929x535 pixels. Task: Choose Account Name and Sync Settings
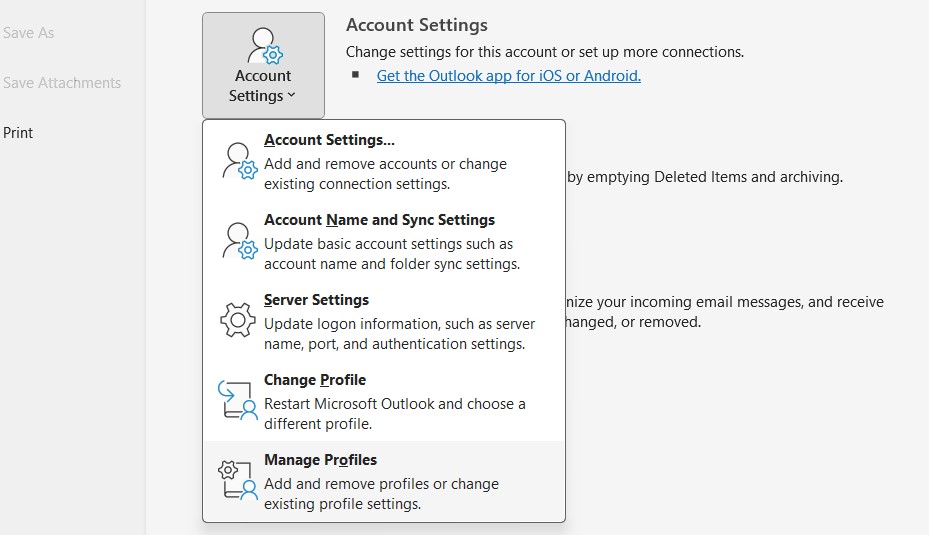click(379, 220)
